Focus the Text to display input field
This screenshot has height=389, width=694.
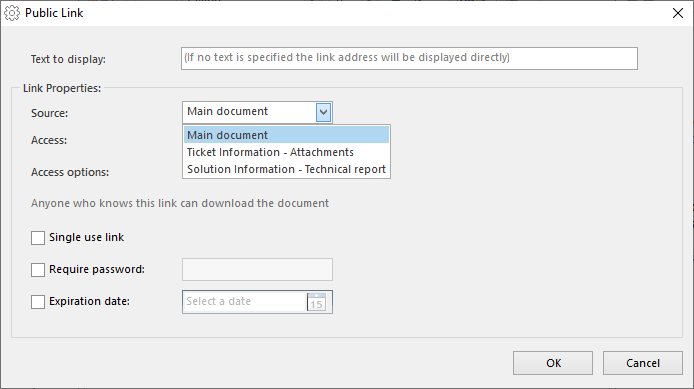pyautogui.click(x=409, y=58)
